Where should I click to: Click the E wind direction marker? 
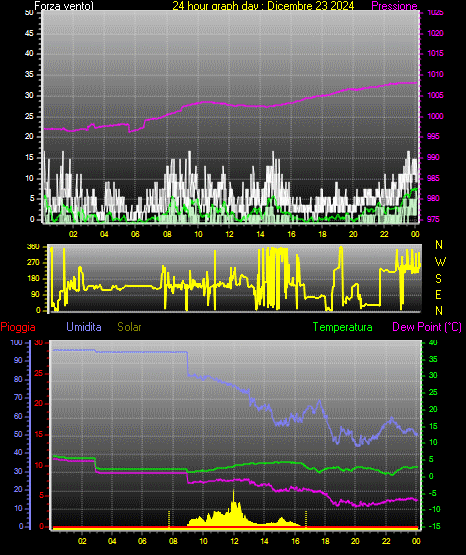[x=438, y=295]
